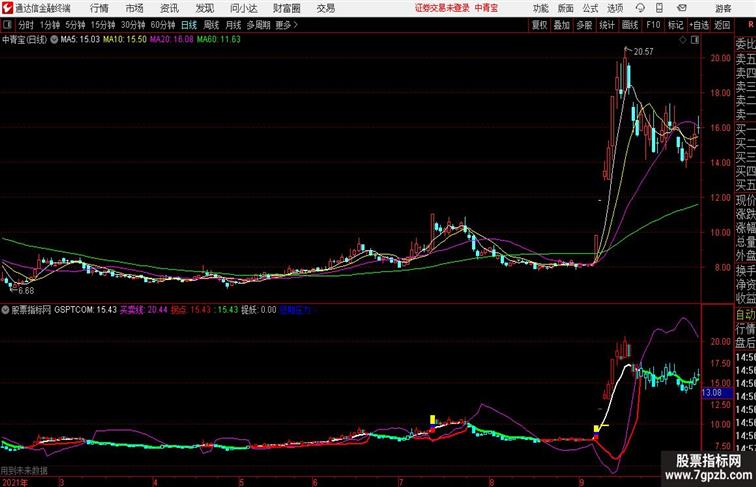This screenshot has width=756, height=487.
Task: Expand the 更多 periods dropdown
Action: [x=286, y=25]
